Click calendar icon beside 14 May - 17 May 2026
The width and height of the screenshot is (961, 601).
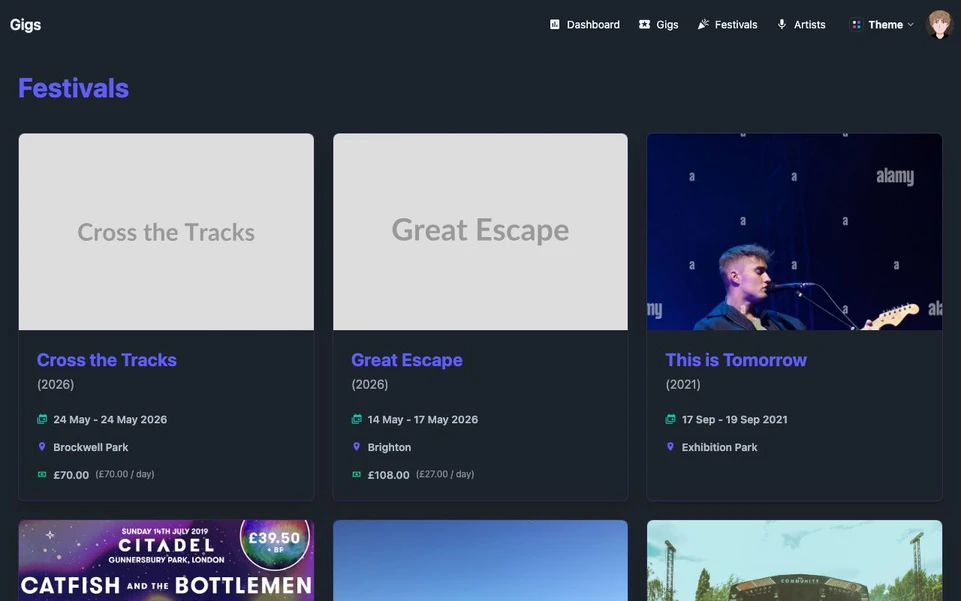point(356,419)
